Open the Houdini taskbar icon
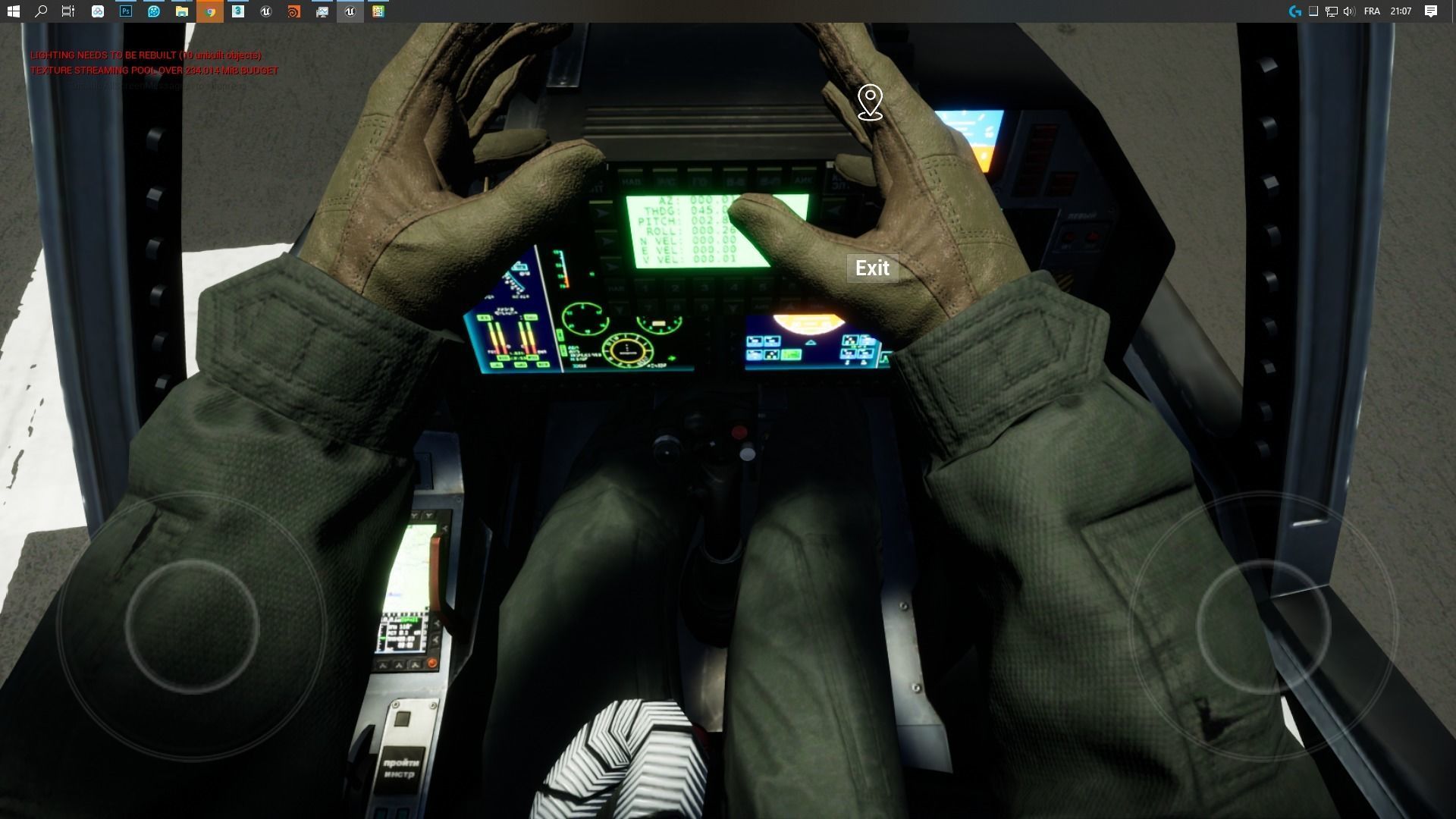The width and height of the screenshot is (1456, 819). 294,11
